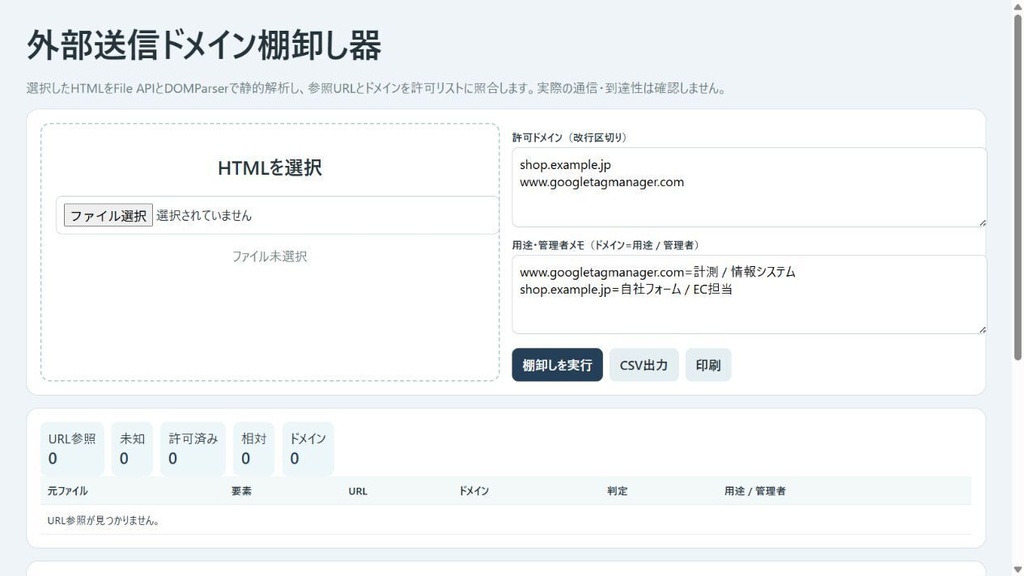Click the ドメイン column header in table
Viewport: 1024px width, 576px height.
click(473, 491)
